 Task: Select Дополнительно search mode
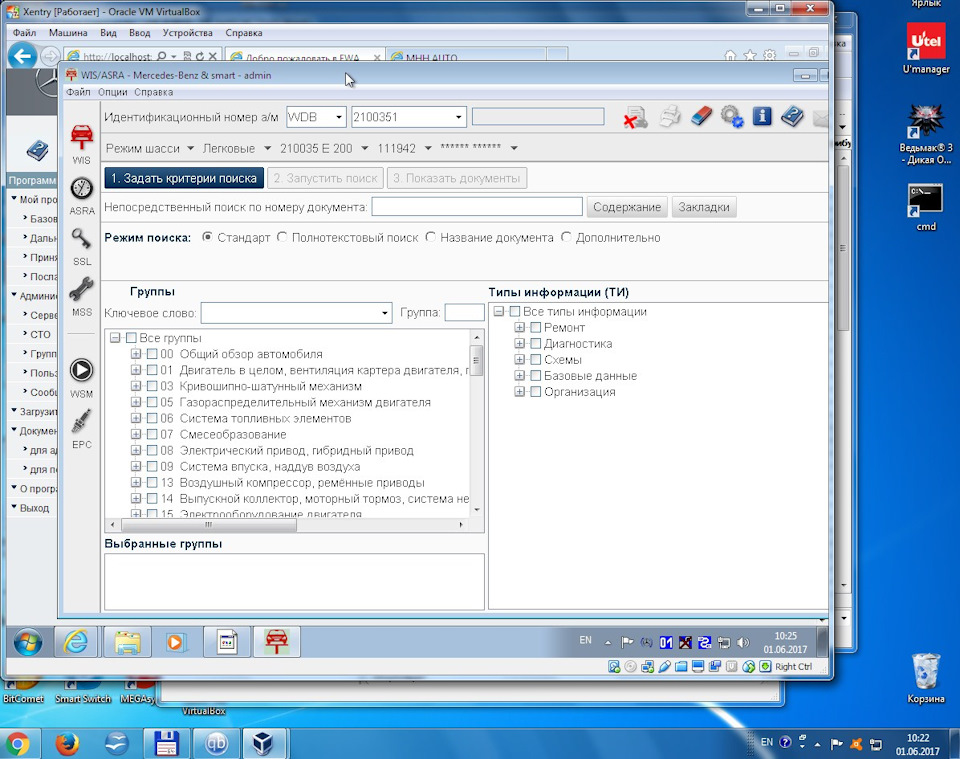tap(566, 237)
